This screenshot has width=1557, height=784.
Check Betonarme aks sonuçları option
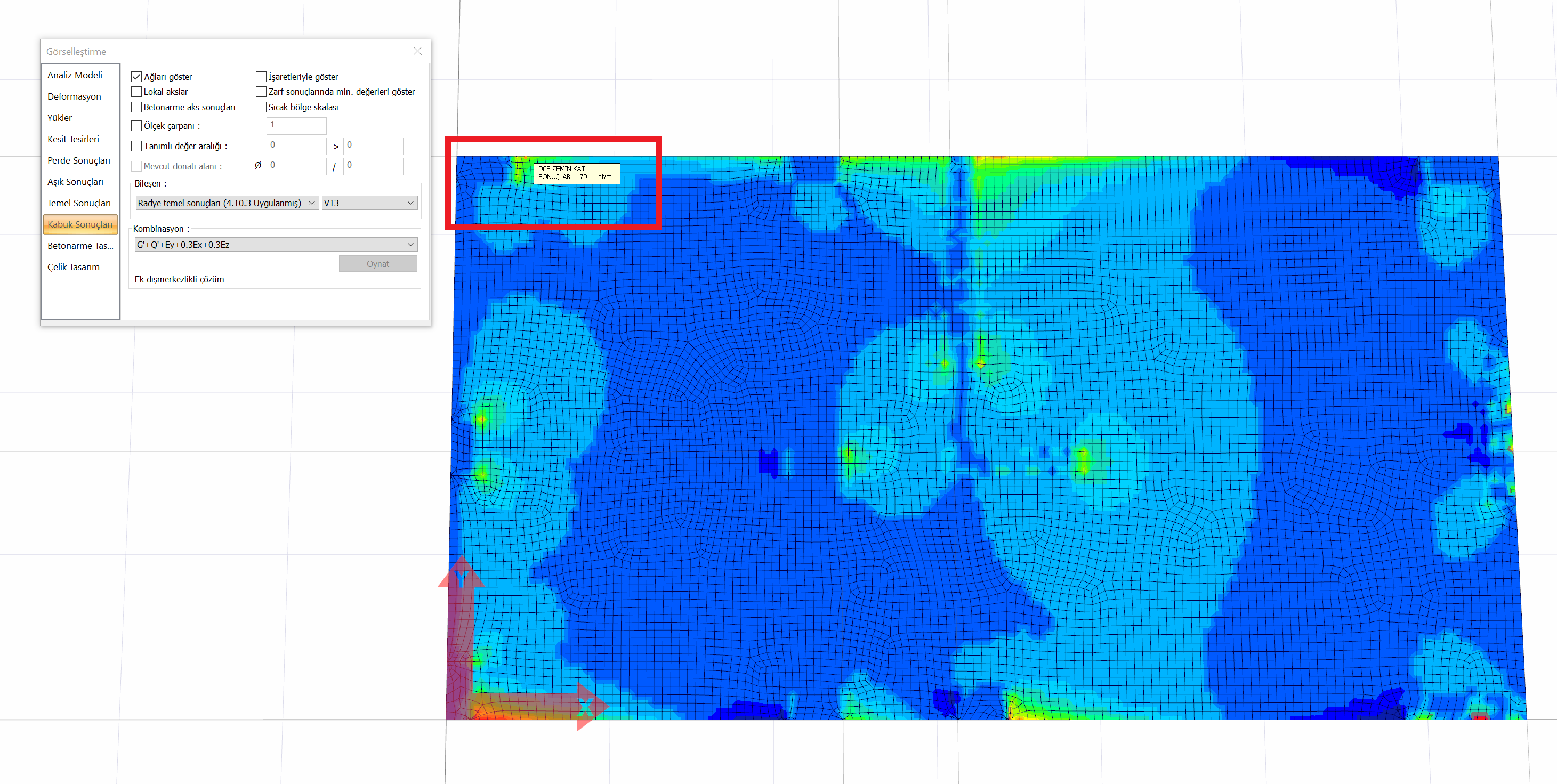[x=136, y=107]
